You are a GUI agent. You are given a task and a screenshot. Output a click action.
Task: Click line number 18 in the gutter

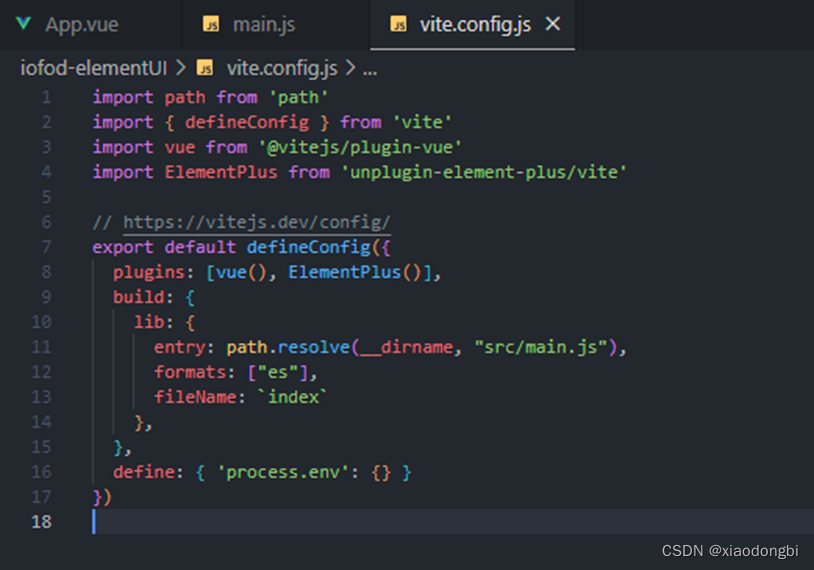[42, 521]
